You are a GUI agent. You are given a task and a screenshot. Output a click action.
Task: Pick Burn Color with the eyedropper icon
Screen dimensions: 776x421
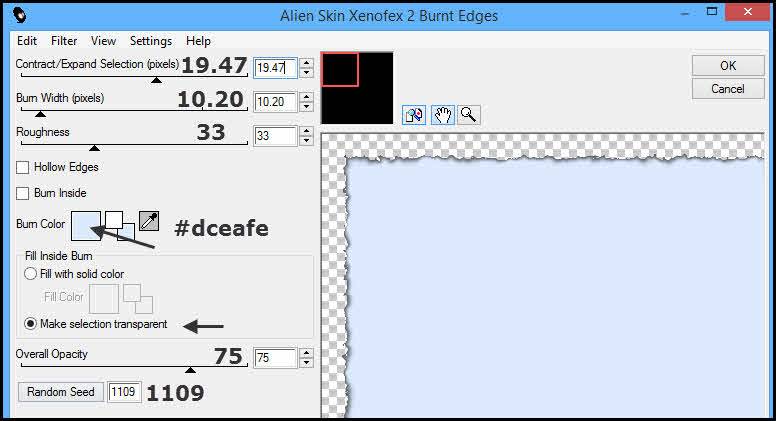tap(149, 221)
